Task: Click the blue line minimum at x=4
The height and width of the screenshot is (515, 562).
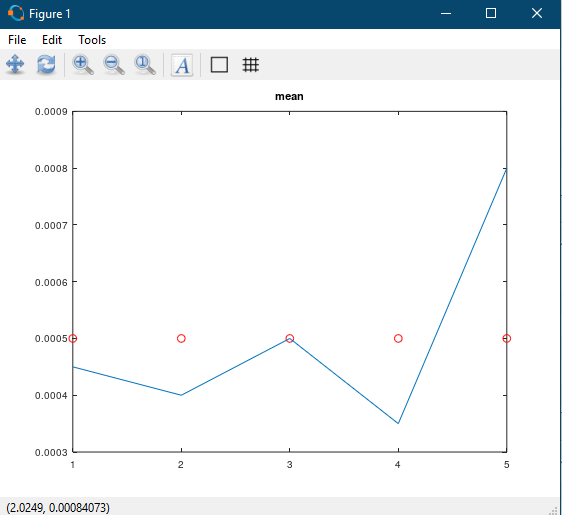Action: pos(398,423)
